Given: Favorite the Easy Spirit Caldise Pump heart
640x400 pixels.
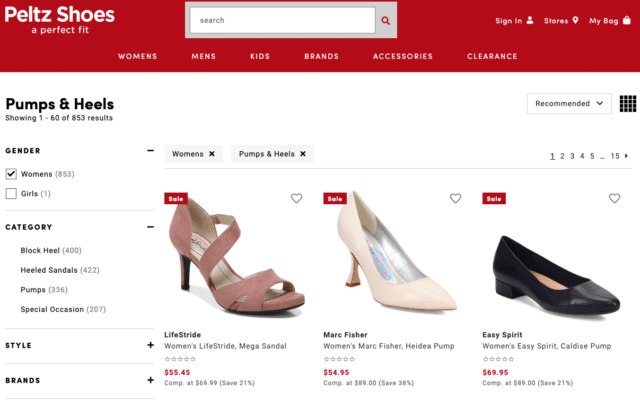Looking at the screenshot, I should (614, 198).
